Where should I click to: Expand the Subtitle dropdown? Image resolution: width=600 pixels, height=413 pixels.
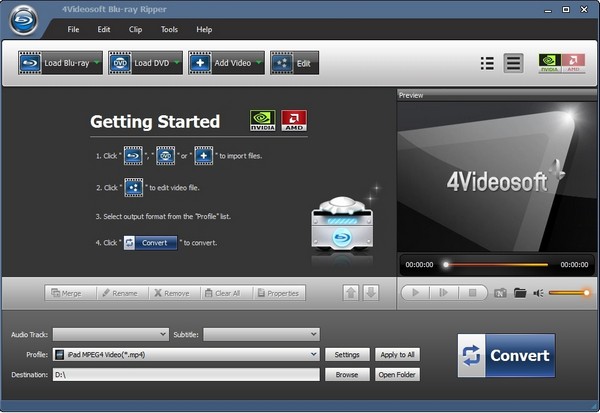tap(261, 334)
